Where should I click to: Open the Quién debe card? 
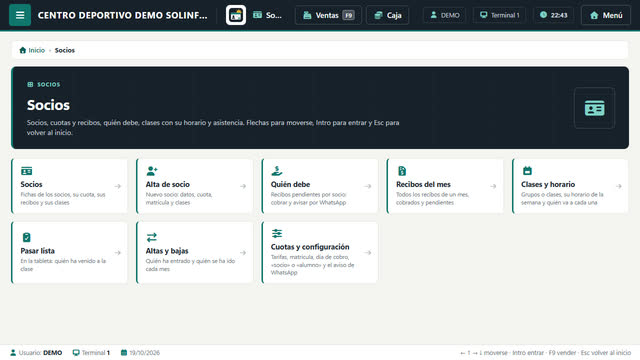coord(320,186)
